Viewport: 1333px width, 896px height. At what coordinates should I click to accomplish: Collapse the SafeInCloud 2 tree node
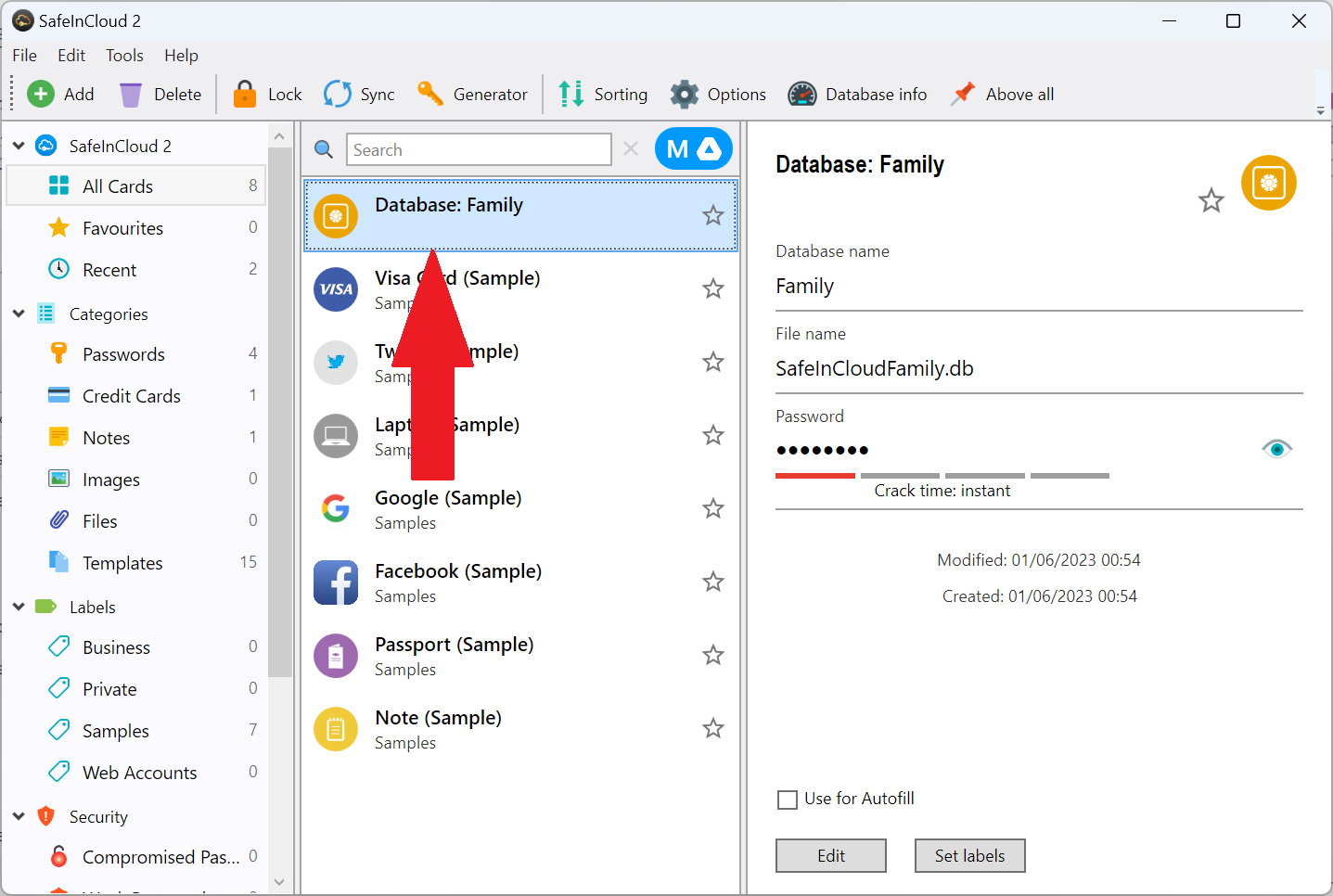click(19, 146)
